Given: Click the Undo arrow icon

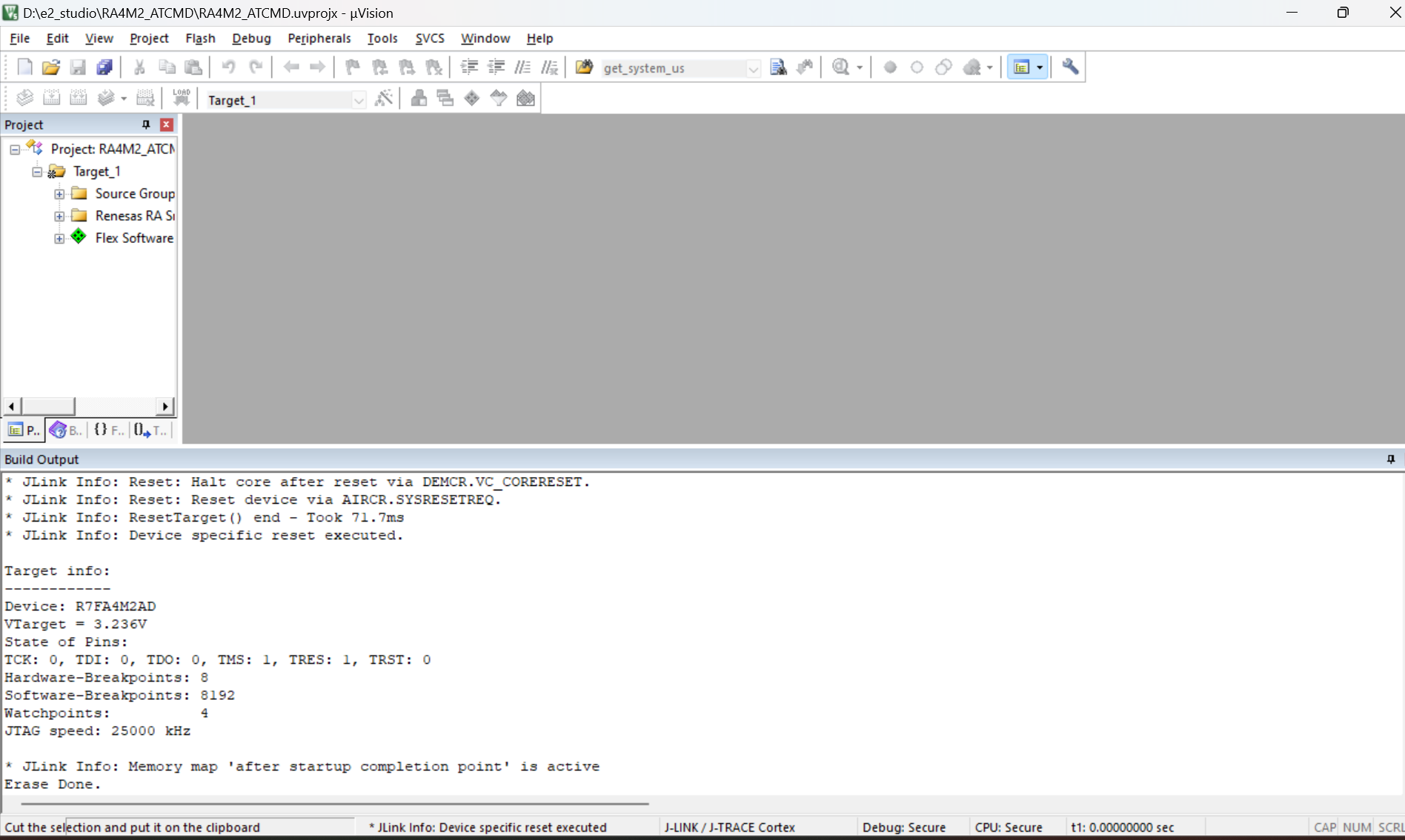Looking at the screenshot, I should (228, 67).
